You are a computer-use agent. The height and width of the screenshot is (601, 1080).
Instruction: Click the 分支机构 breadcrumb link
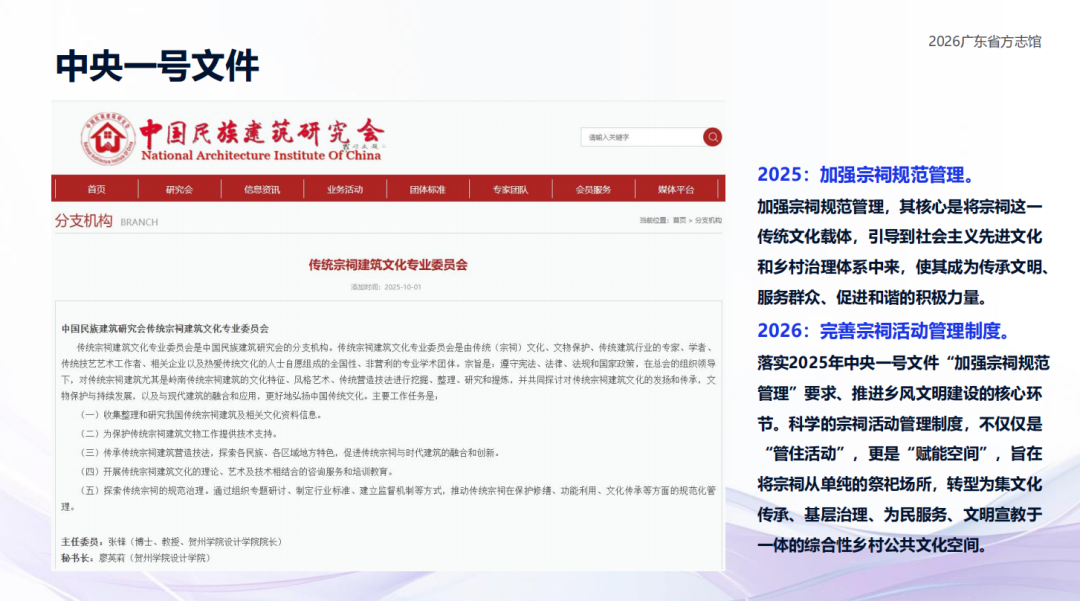708,220
